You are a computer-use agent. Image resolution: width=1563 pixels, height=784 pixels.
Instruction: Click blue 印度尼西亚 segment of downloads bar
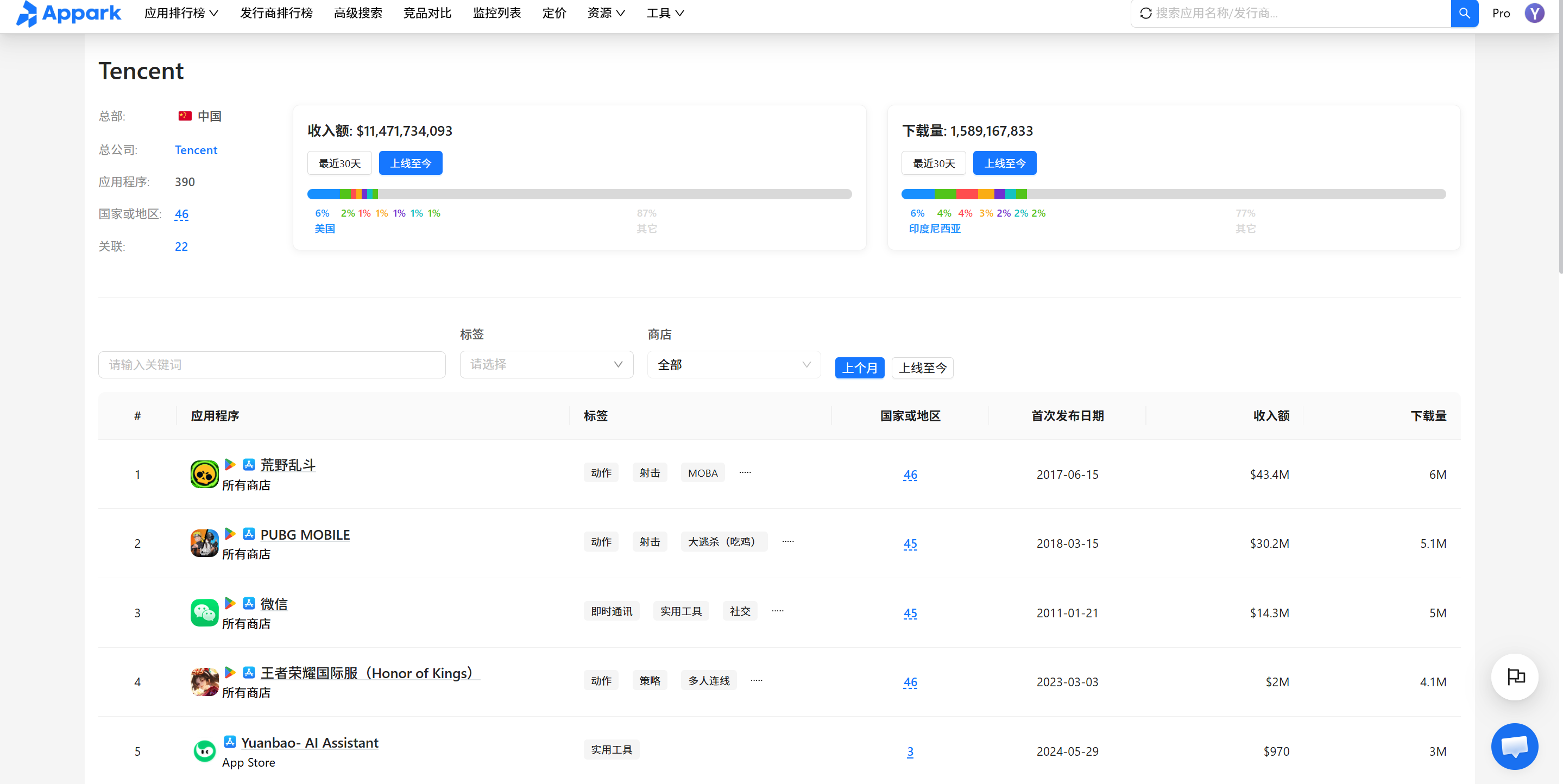point(918,194)
